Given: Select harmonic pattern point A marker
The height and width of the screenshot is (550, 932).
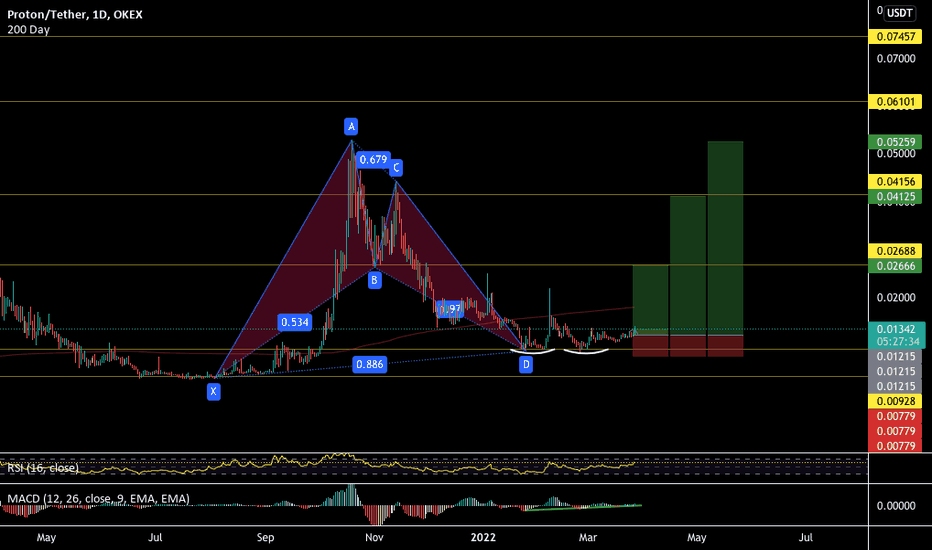Looking at the screenshot, I should (351, 127).
